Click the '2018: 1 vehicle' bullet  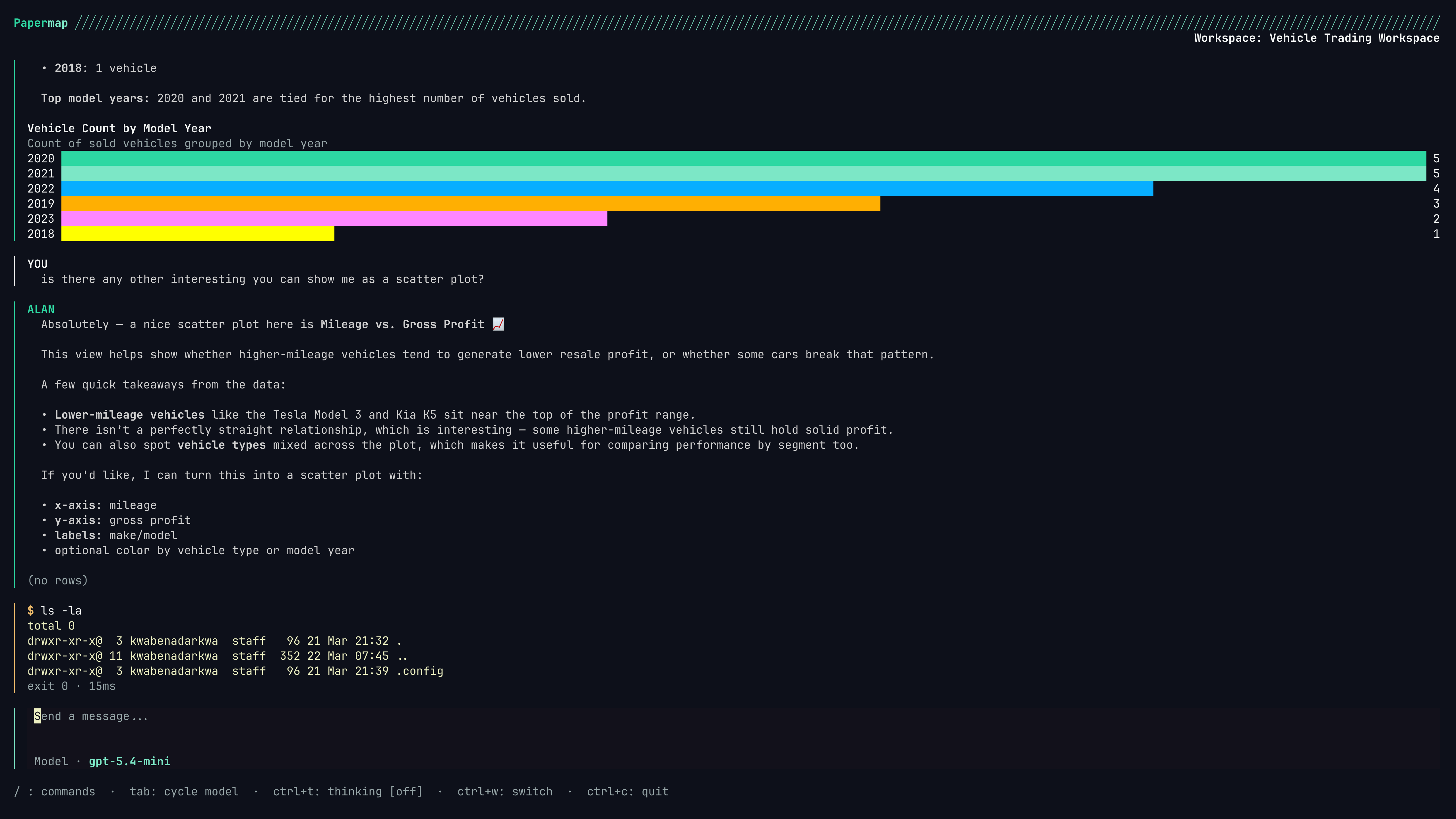pyautogui.click(x=99, y=68)
